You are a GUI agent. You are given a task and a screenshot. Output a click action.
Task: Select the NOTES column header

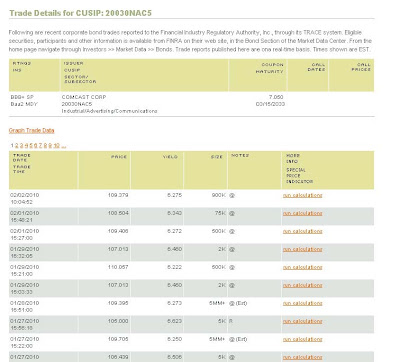pos(240,156)
